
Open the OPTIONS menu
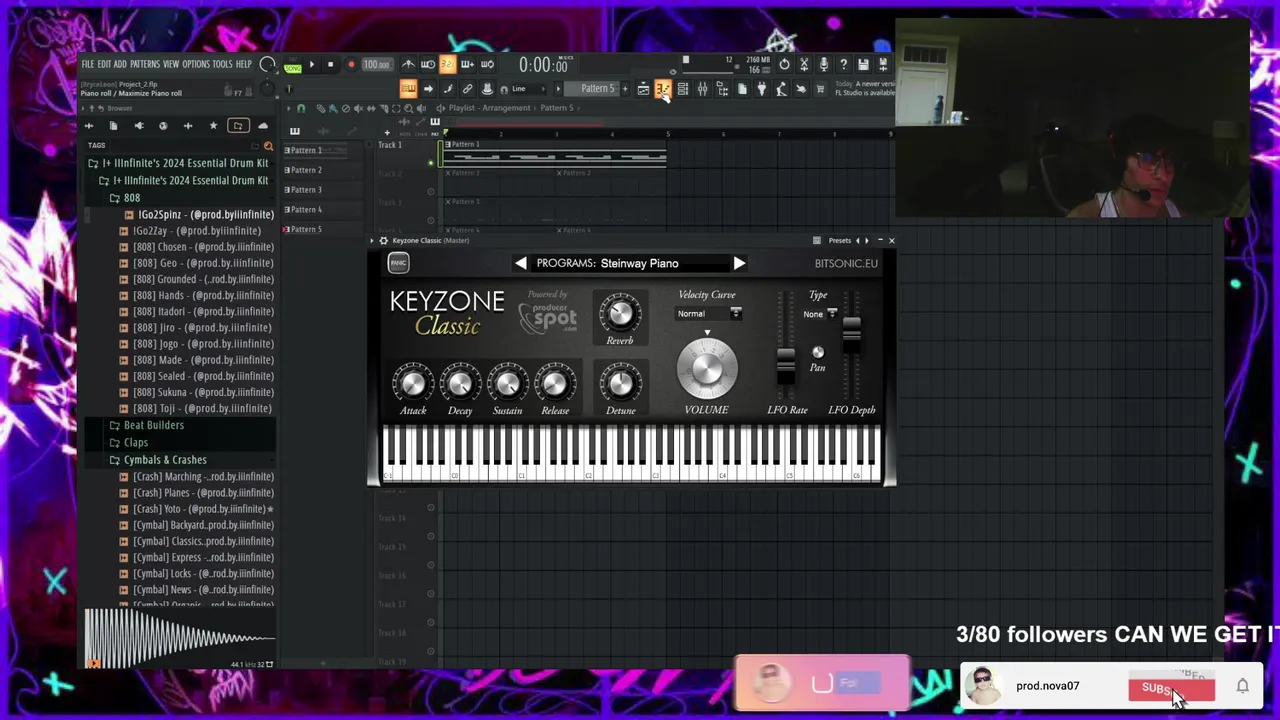point(196,65)
